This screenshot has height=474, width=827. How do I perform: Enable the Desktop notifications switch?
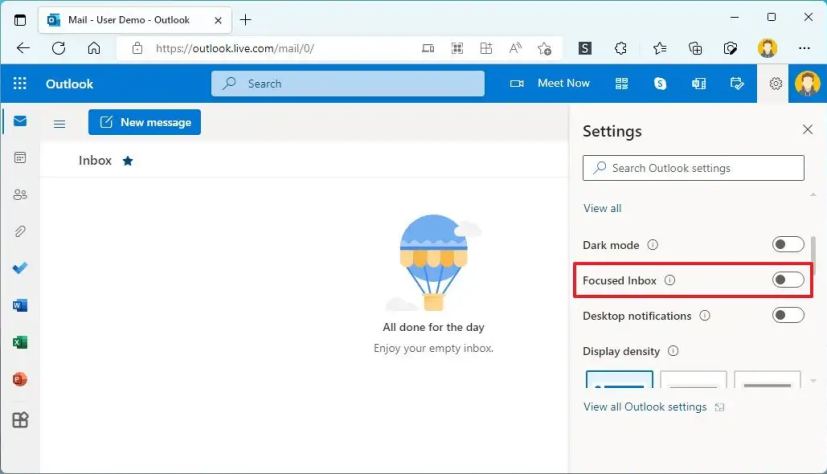(788, 315)
